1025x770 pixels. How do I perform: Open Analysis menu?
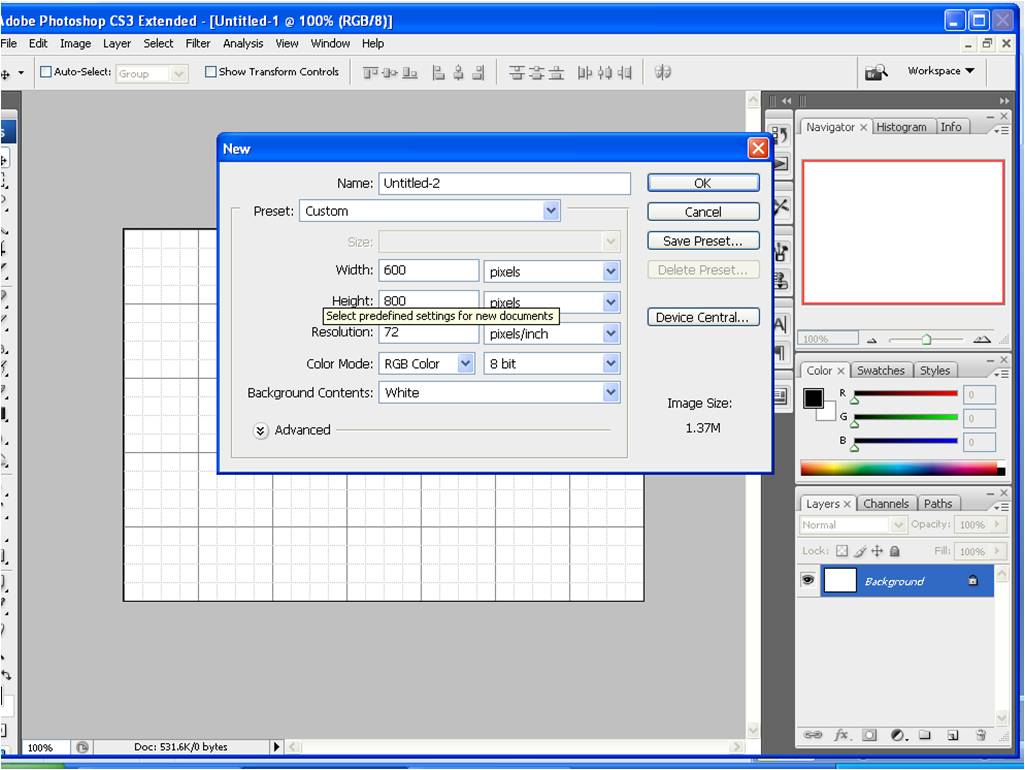[243, 43]
